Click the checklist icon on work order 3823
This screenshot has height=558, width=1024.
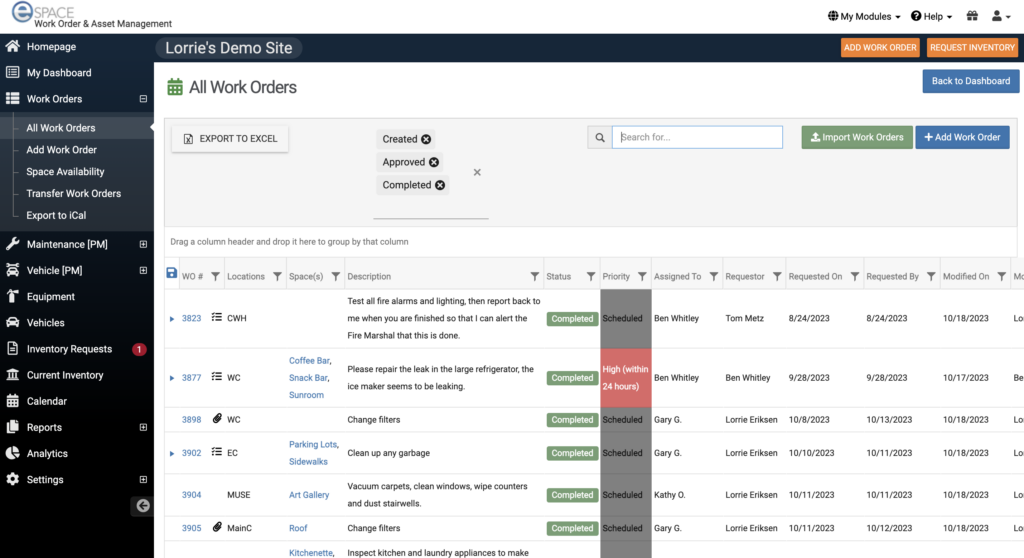click(x=217, y=317)
